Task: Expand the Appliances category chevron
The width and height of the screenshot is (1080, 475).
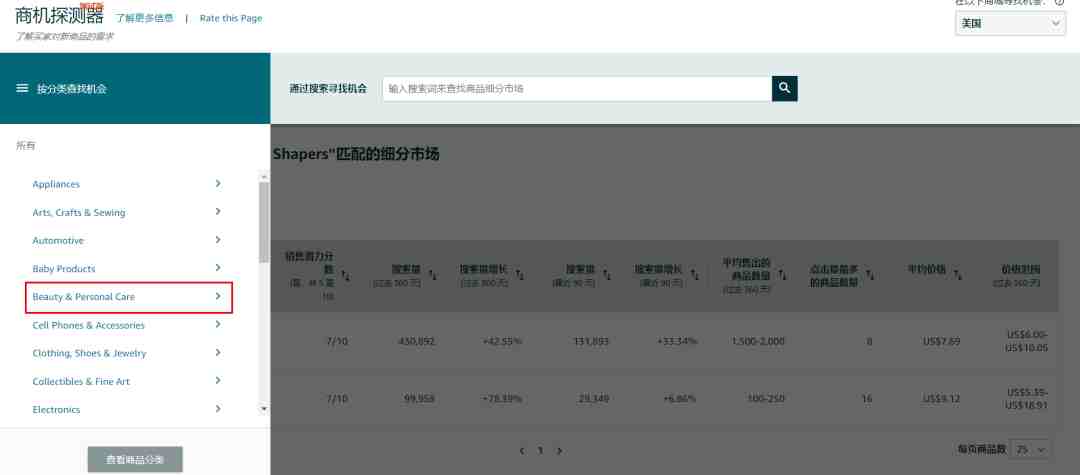Action: (x=218, y=183)
